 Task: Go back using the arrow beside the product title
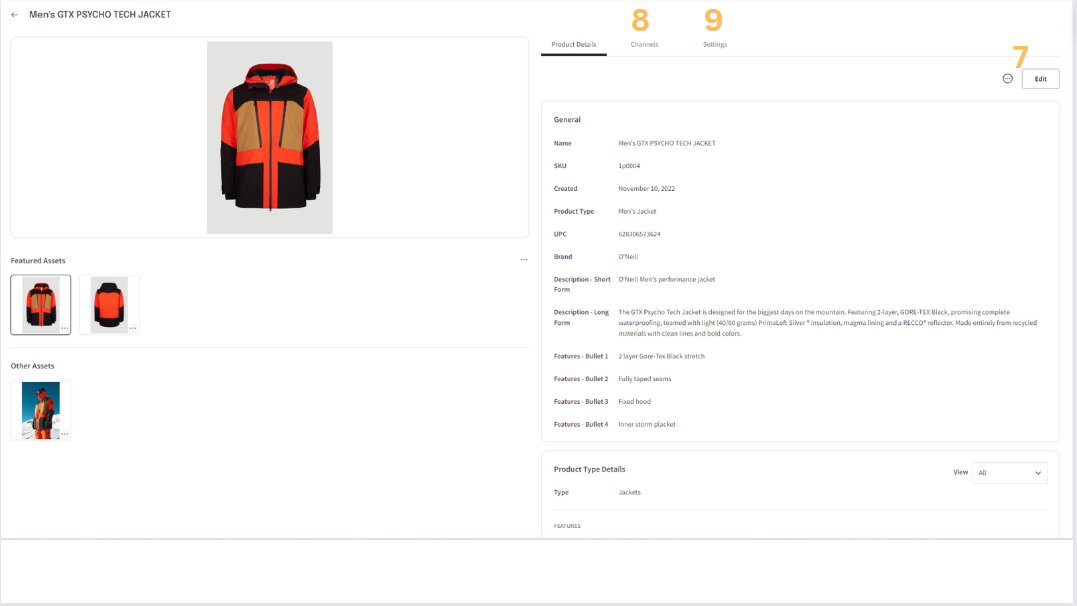pyautogui.click(x=14, y=14)
